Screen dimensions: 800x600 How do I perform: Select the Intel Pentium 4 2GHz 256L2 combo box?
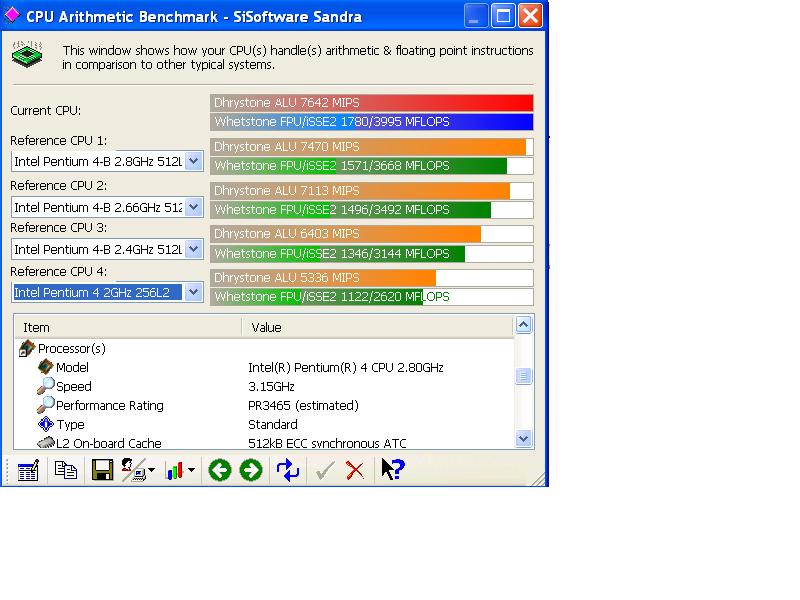tap(107, 292)
